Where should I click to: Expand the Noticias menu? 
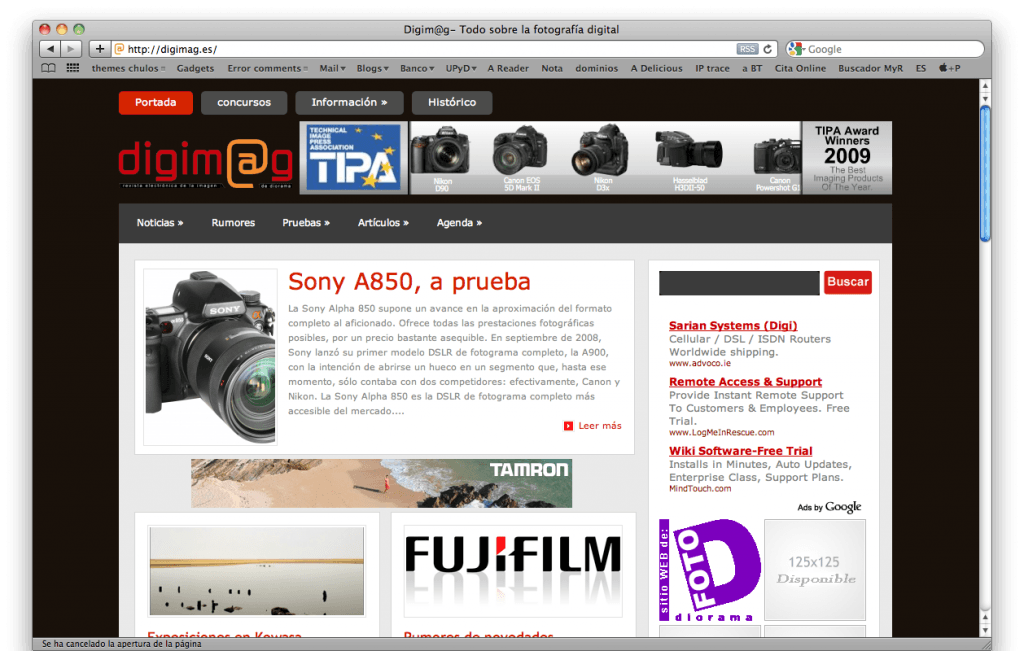(x=160, y=223)
